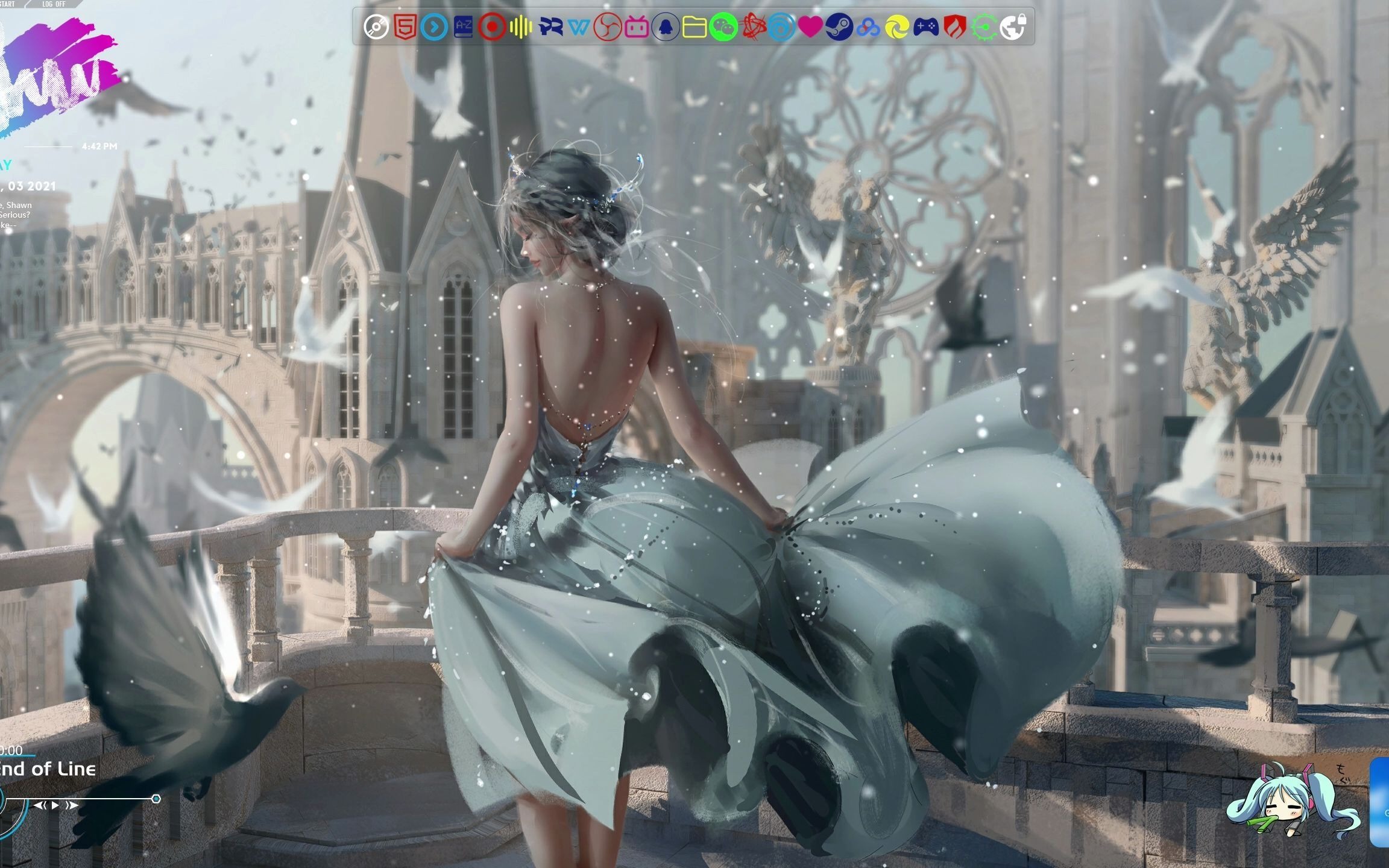1389x868 pixels.
Task: Click the green gear settings icon
Action: [x=984, y=27]
